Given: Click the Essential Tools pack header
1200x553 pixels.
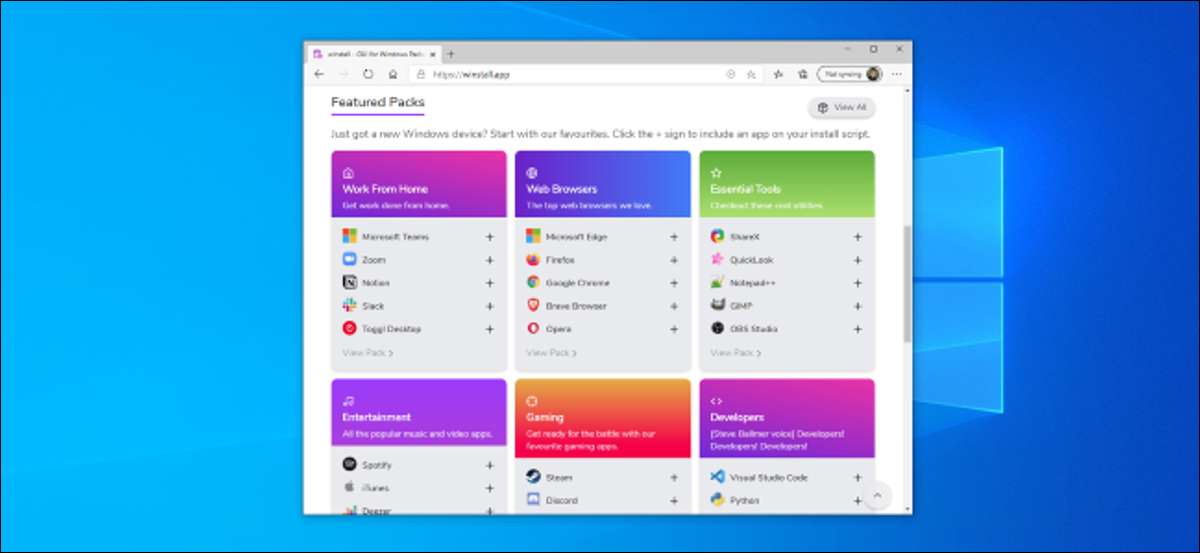Looking at the screenshot, I should pos(787,184).
